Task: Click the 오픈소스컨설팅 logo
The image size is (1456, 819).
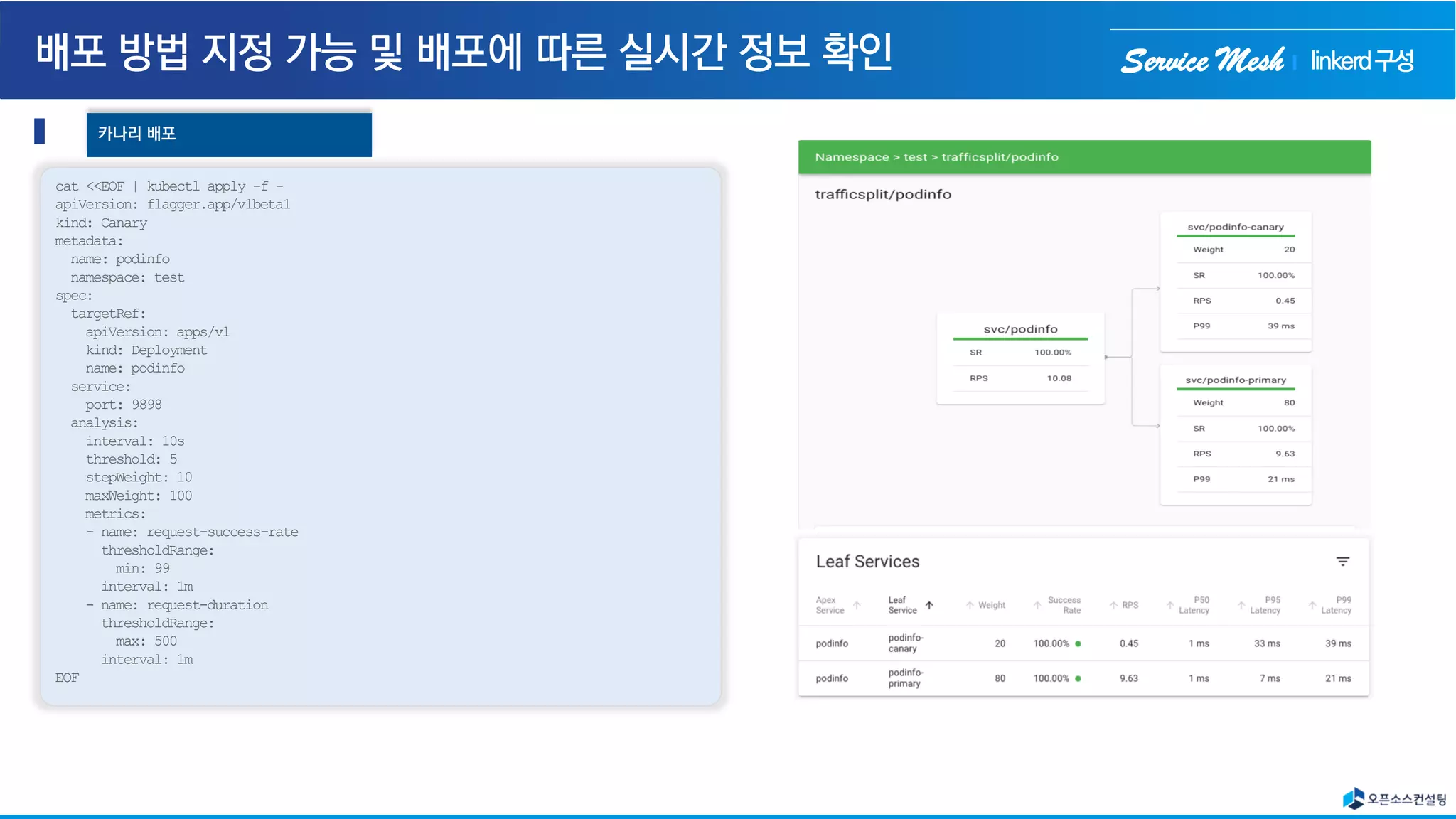Action: (1393, 798)
